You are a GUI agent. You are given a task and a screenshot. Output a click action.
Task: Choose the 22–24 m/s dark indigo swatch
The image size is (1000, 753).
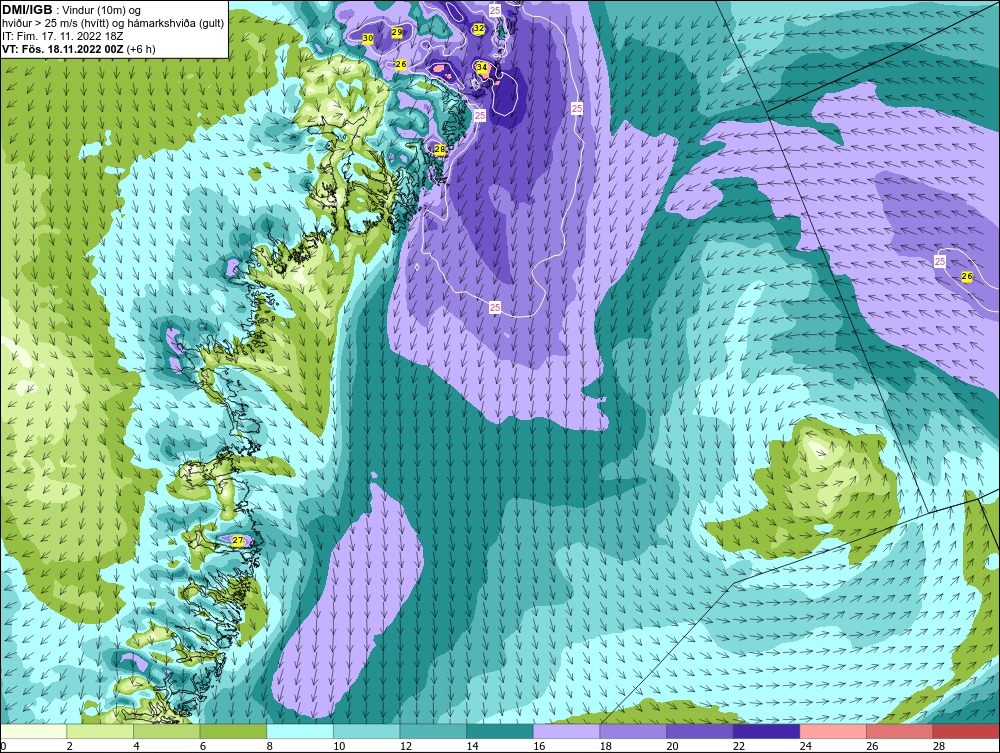tap(766, 731)
